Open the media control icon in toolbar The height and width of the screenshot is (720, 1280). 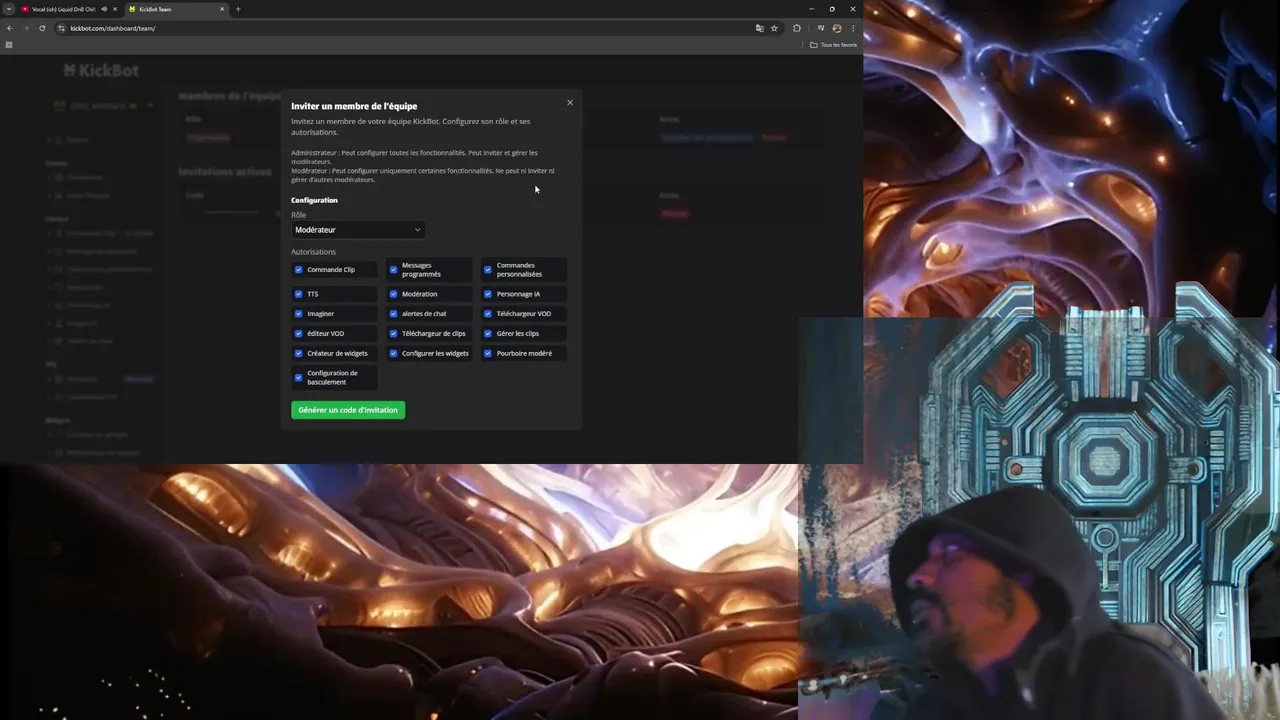pyautogui.click(x=821, y=28)
